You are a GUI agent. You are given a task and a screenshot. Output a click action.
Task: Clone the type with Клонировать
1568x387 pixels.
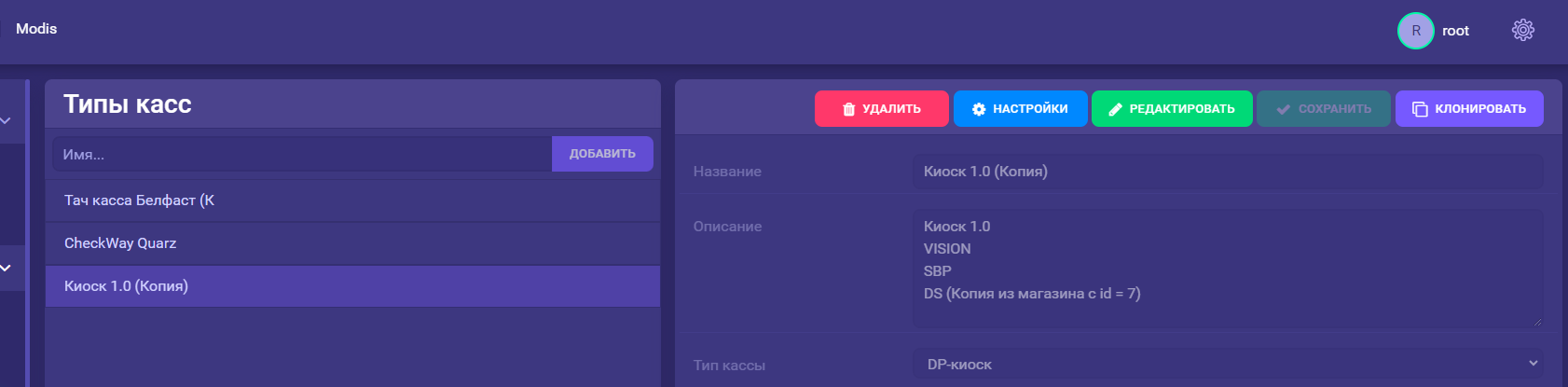1469,108
